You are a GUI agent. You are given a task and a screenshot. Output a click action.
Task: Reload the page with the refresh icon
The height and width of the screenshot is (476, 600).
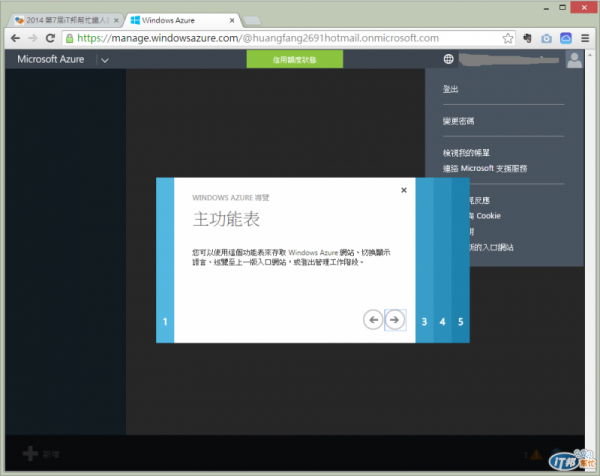[x=50, y=38]
